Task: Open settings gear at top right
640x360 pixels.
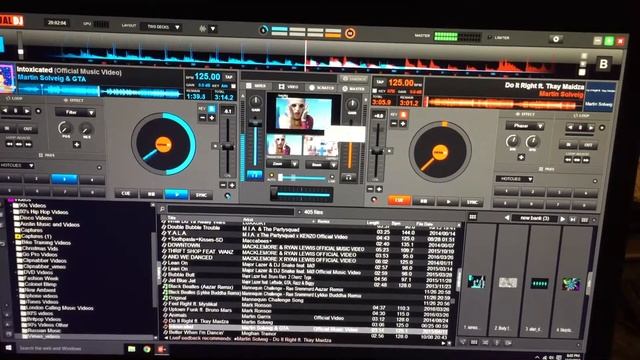Action: tap(556, 39)
